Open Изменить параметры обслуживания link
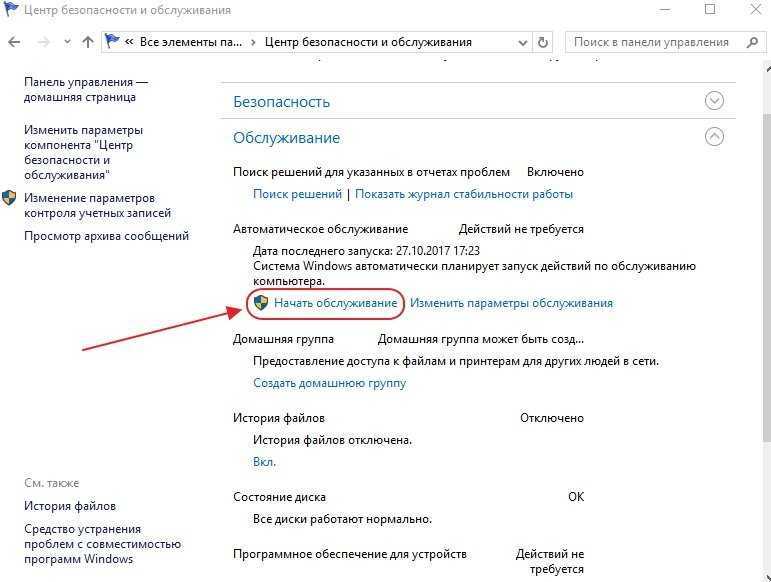771x582 pixels. pos(511,303)
